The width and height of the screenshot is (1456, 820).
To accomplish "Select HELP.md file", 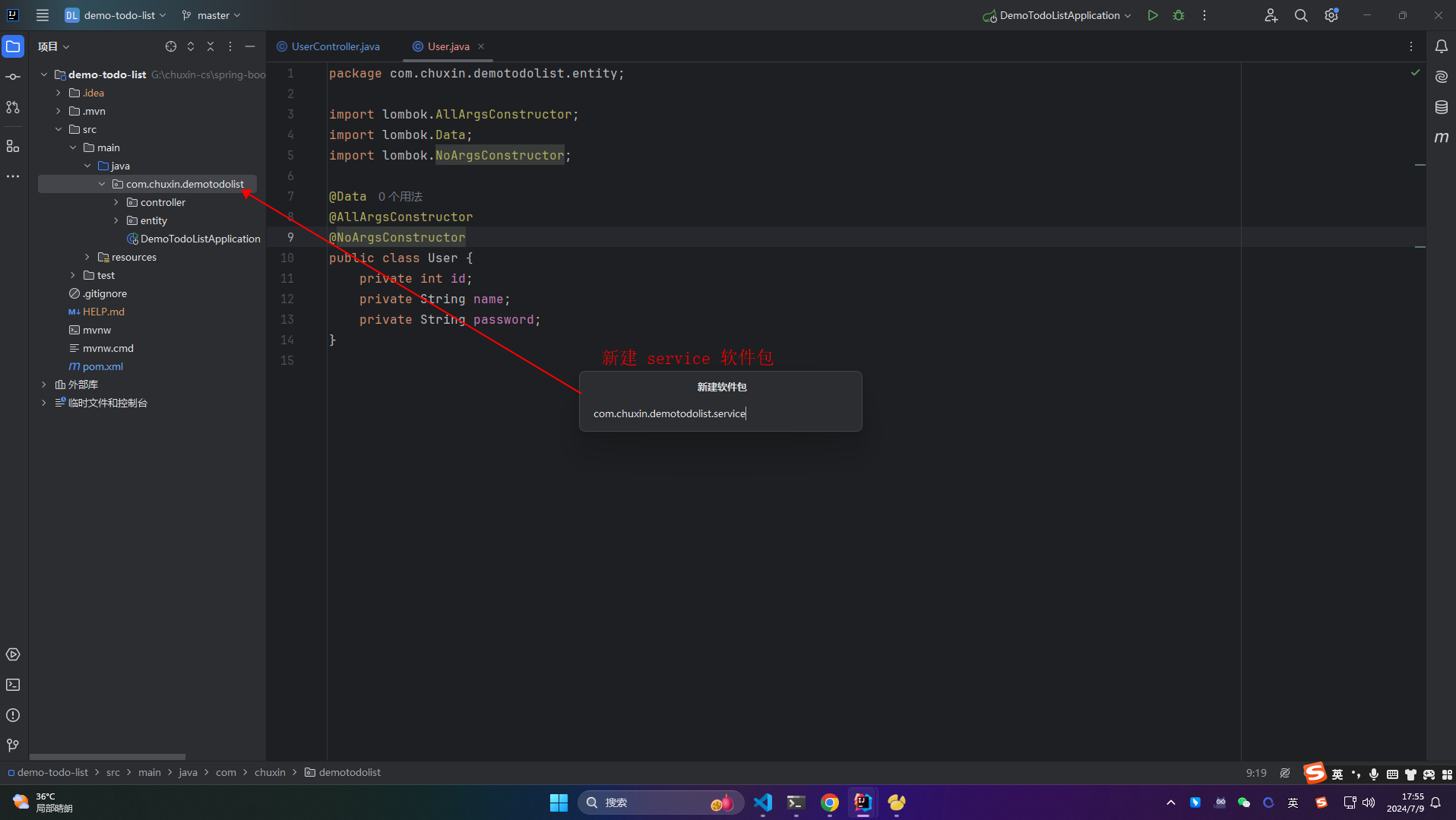I will pos(97,312).
